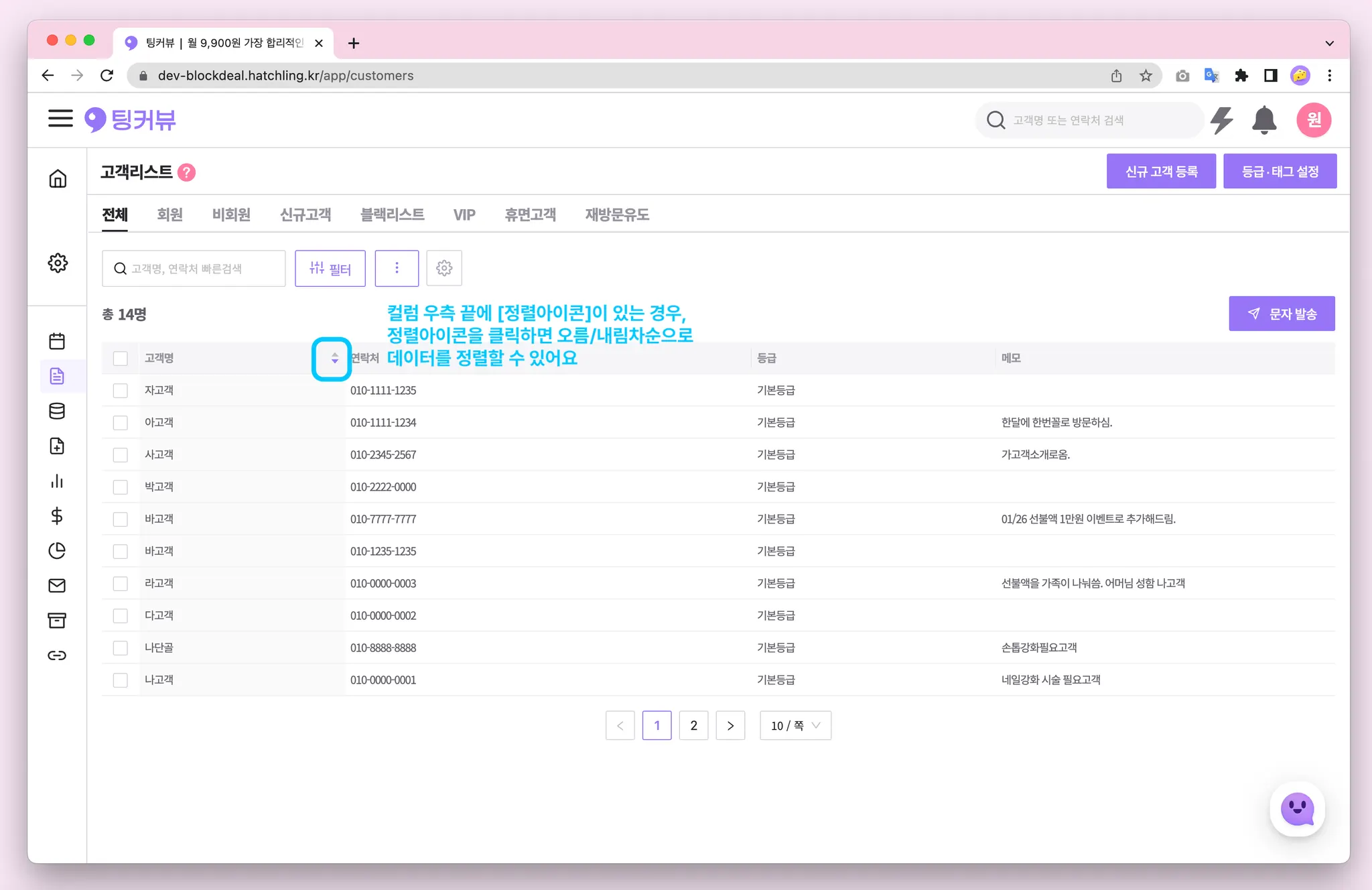
Task: Click the 고객명 column sort arrows
Action: [x=334, y=359]
